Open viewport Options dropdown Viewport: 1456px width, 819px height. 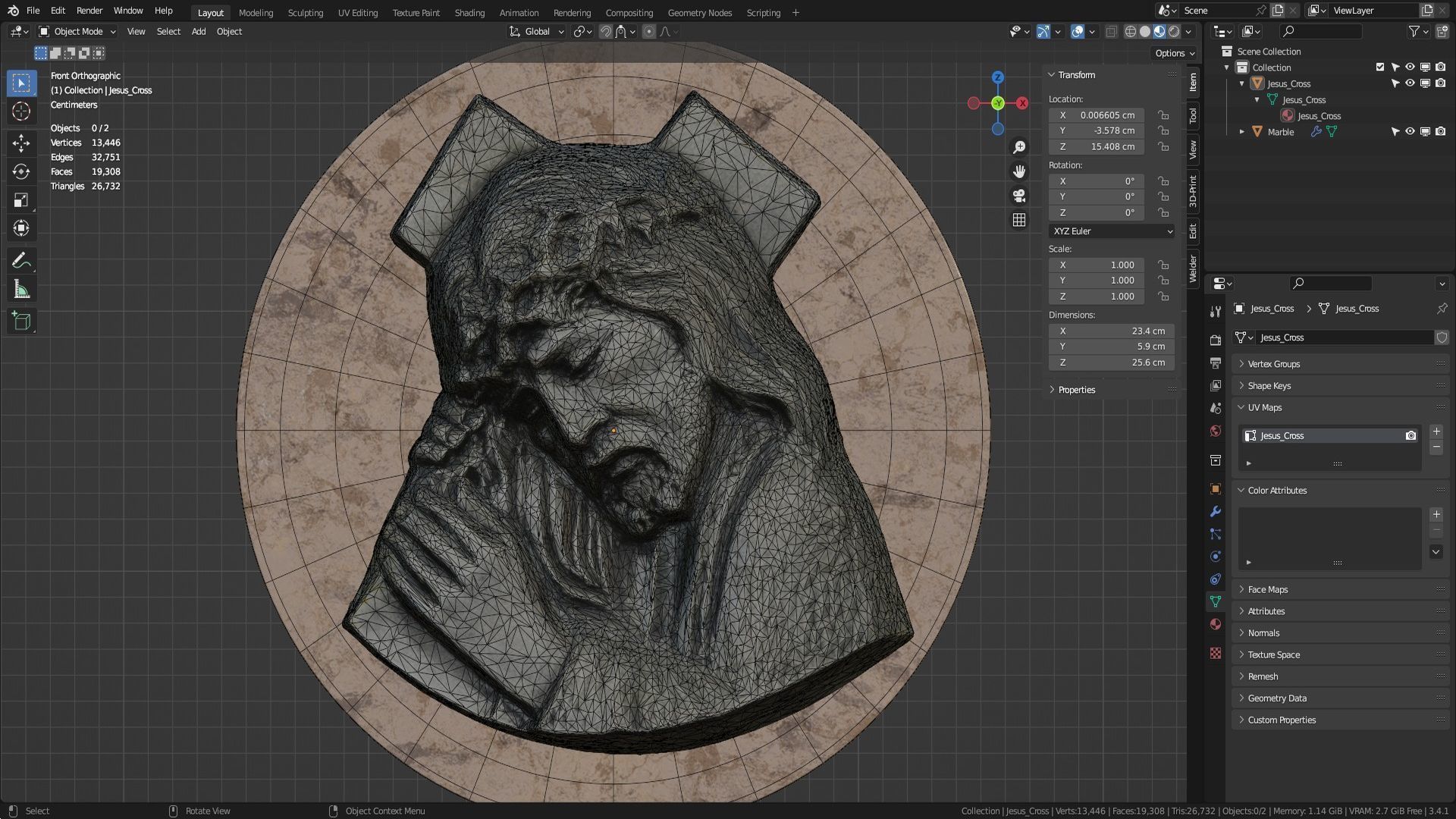coord(1175,53)
